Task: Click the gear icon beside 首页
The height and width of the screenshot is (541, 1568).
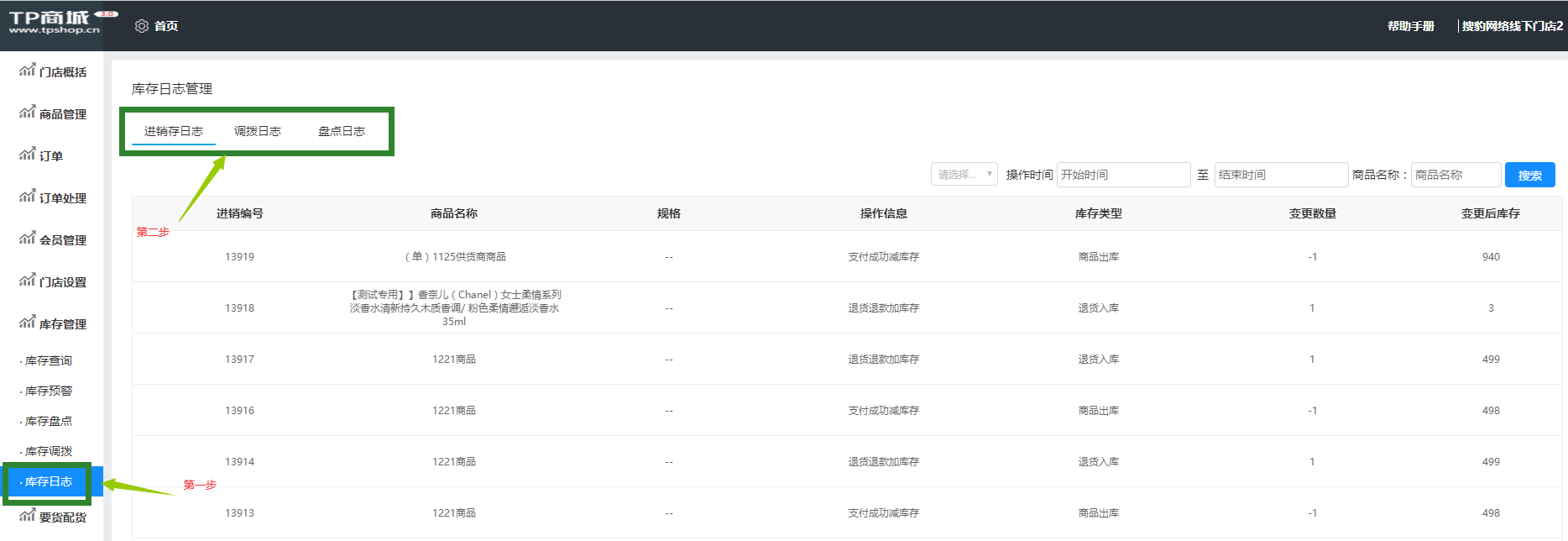Action: click(x=142, y=26)
